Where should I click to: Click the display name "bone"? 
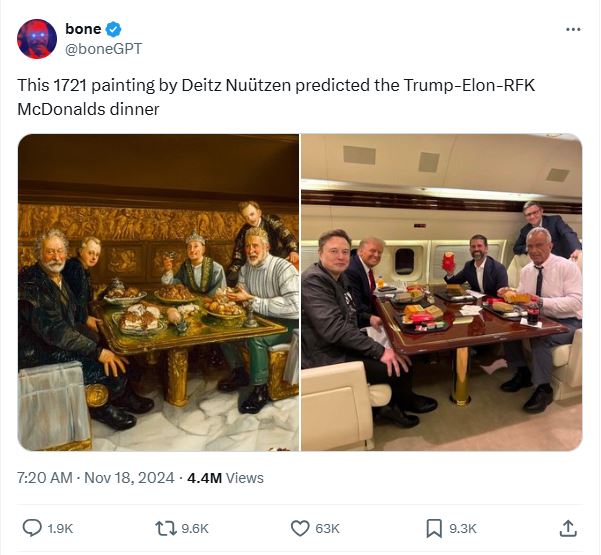83,29
